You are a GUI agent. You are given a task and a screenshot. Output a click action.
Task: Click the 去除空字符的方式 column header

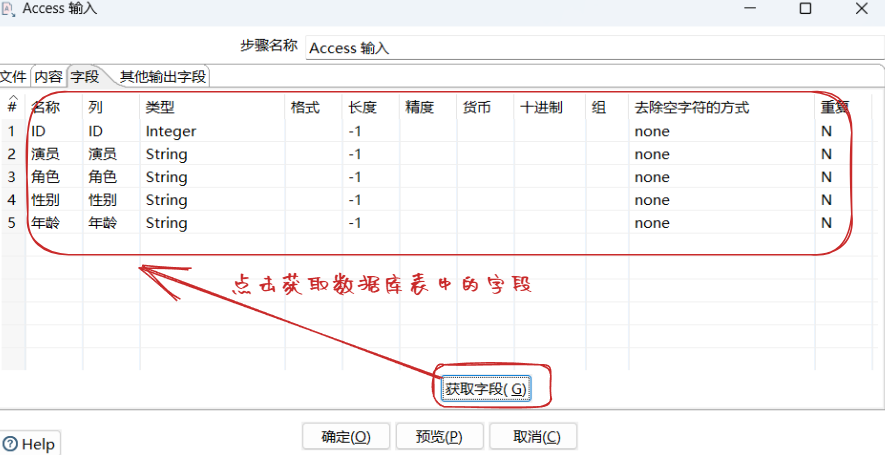(x=722, y=107)
